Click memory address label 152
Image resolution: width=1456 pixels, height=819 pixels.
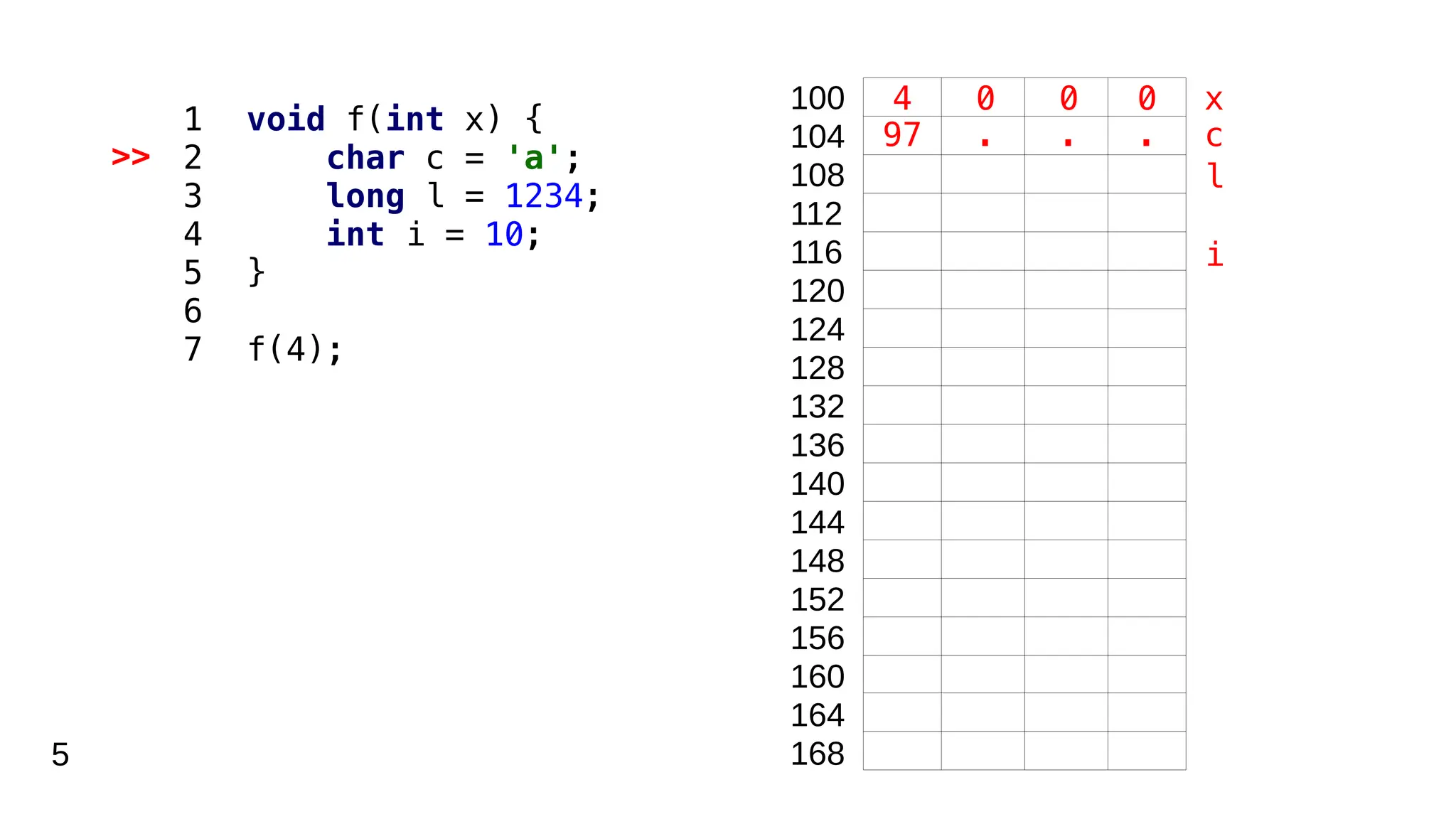(818, 599)
